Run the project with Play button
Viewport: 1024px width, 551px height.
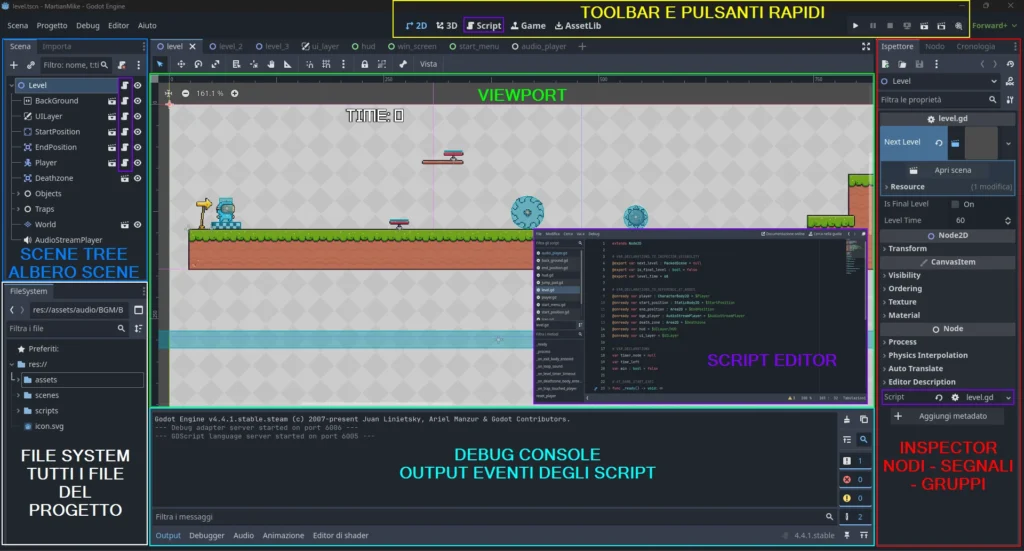[856, 26]
